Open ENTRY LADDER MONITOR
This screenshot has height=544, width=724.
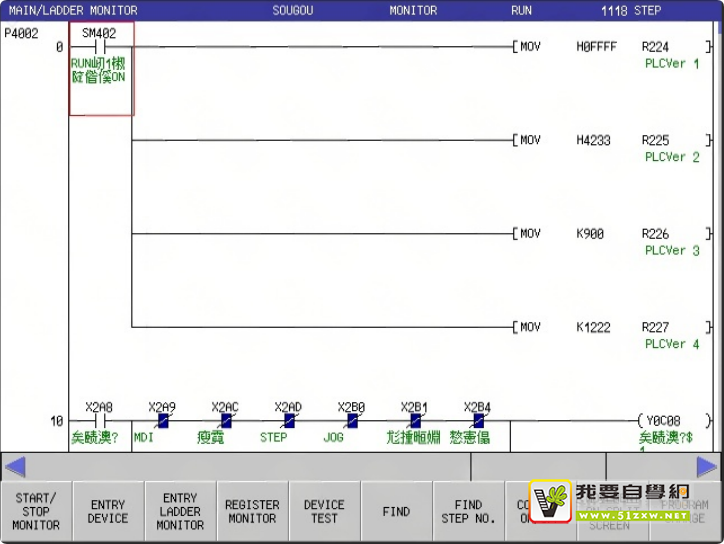coord(180,511)
